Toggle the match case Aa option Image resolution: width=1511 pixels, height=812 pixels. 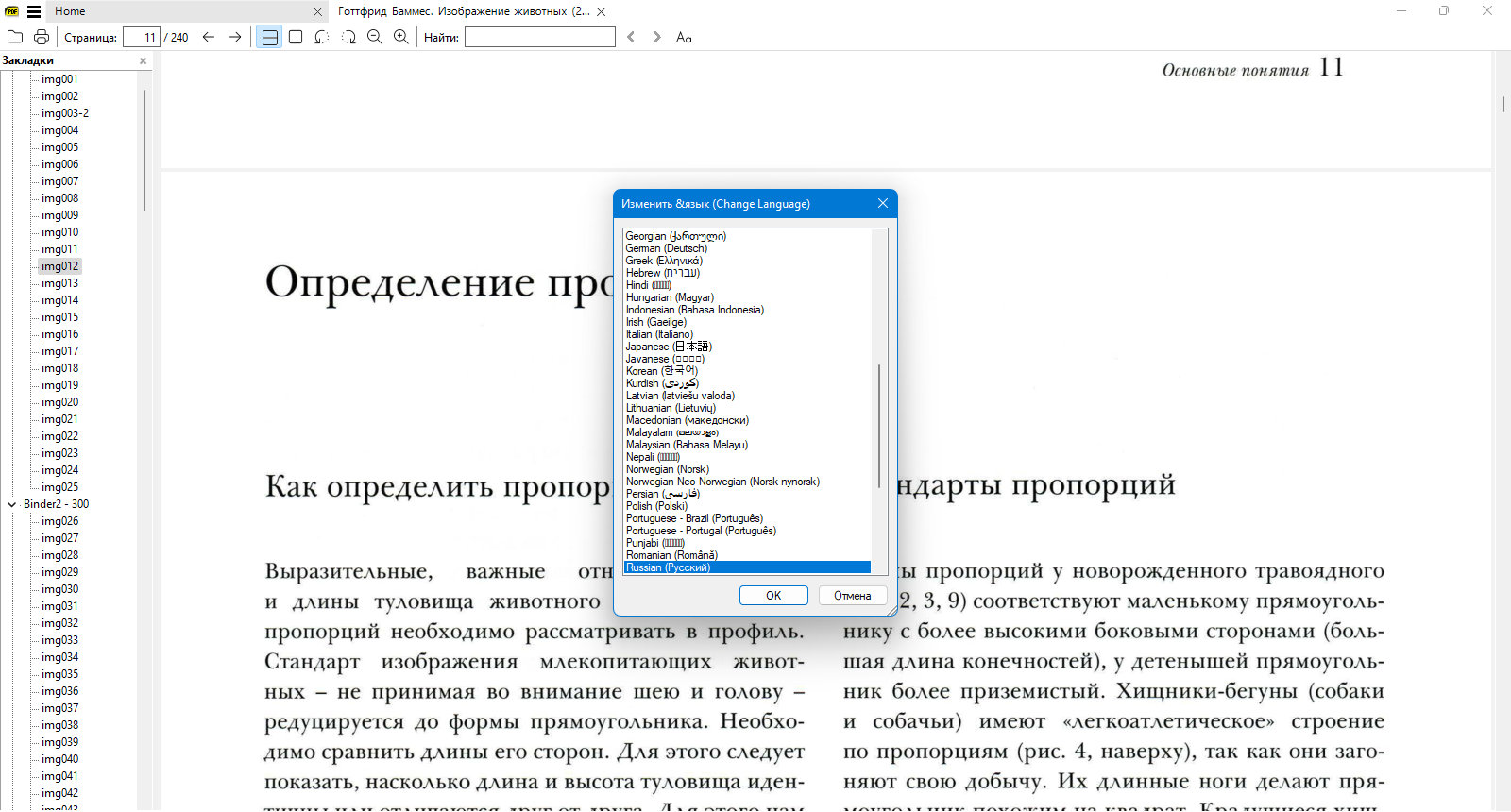pos(684,37)
